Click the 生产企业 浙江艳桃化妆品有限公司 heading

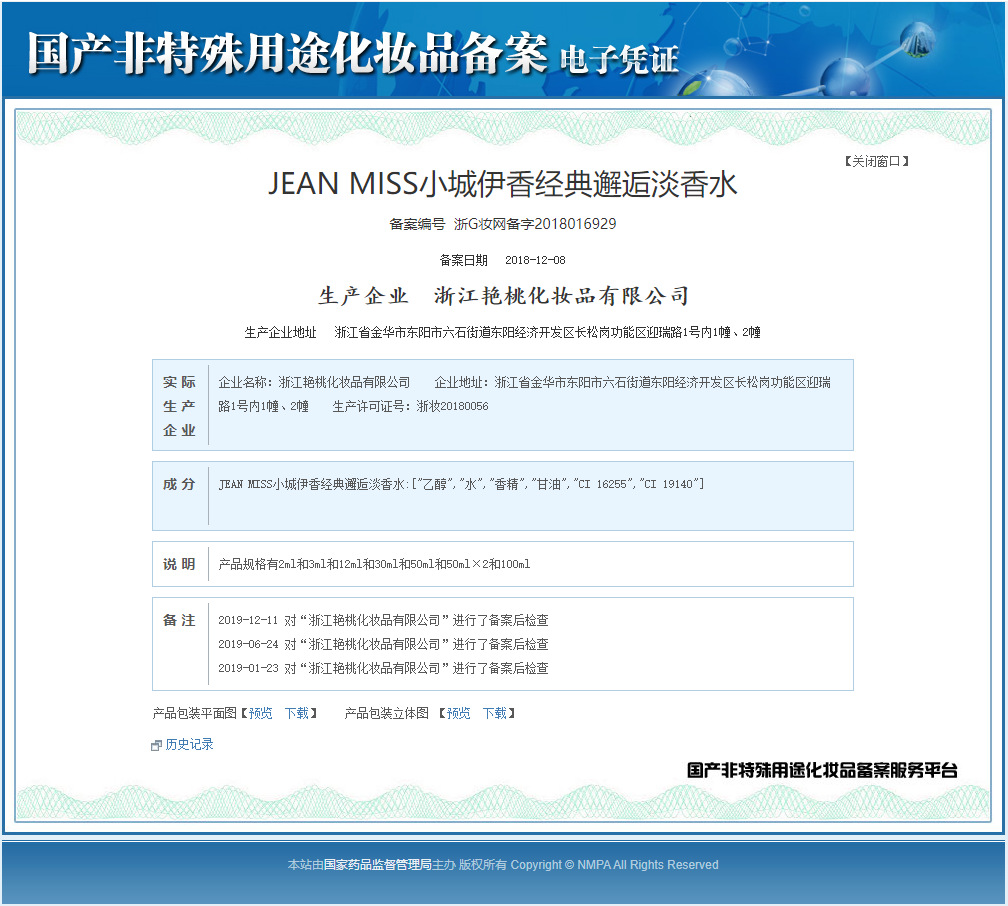click(503, 296)
